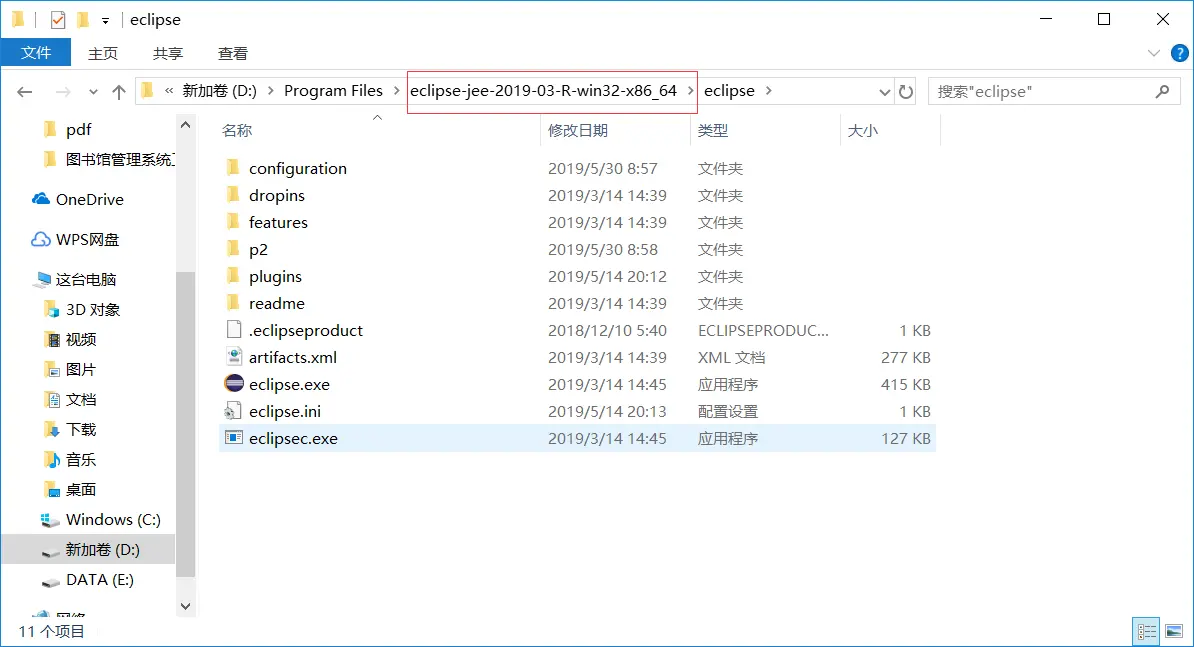Viewport: 1194px width, 647px height.
Task: Expand the chevron after Program Files breadcrumb
Action: (396, 91)
